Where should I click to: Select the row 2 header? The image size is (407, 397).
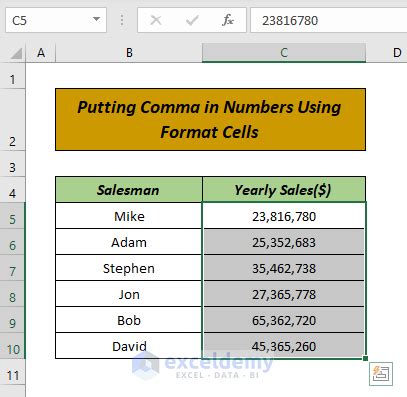(x=12, y=120)
